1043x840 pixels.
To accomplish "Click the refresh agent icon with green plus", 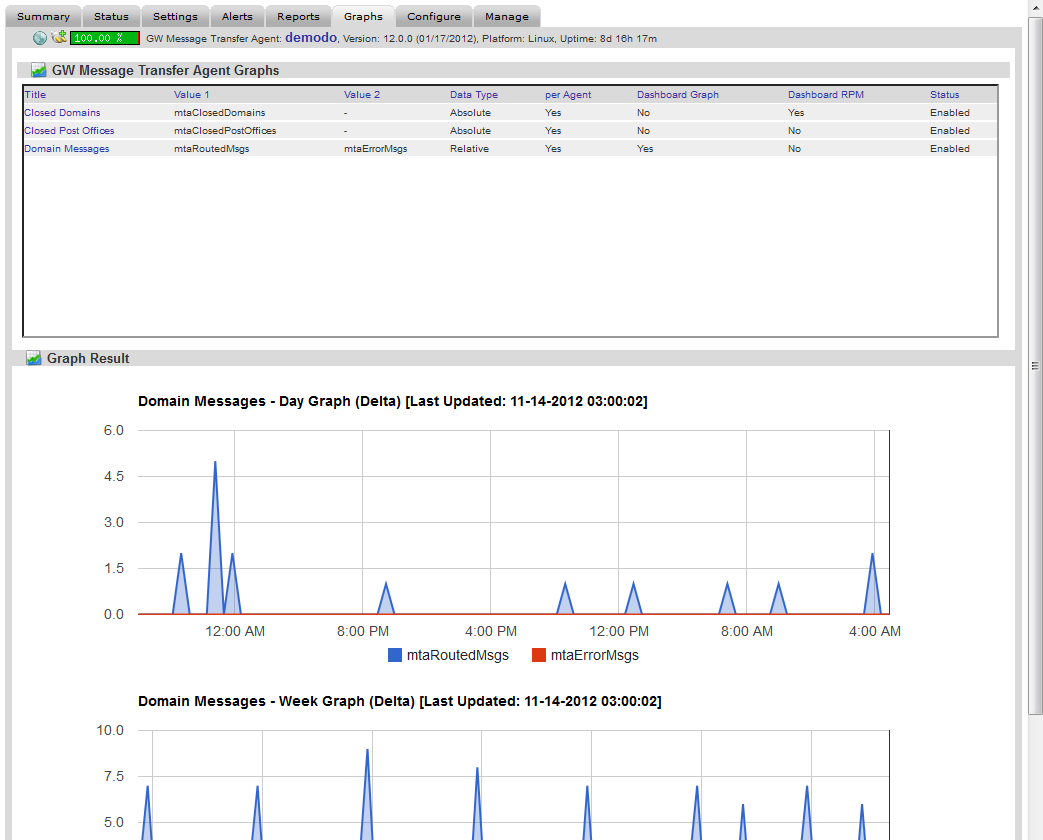I will click(x=59, y=38).
